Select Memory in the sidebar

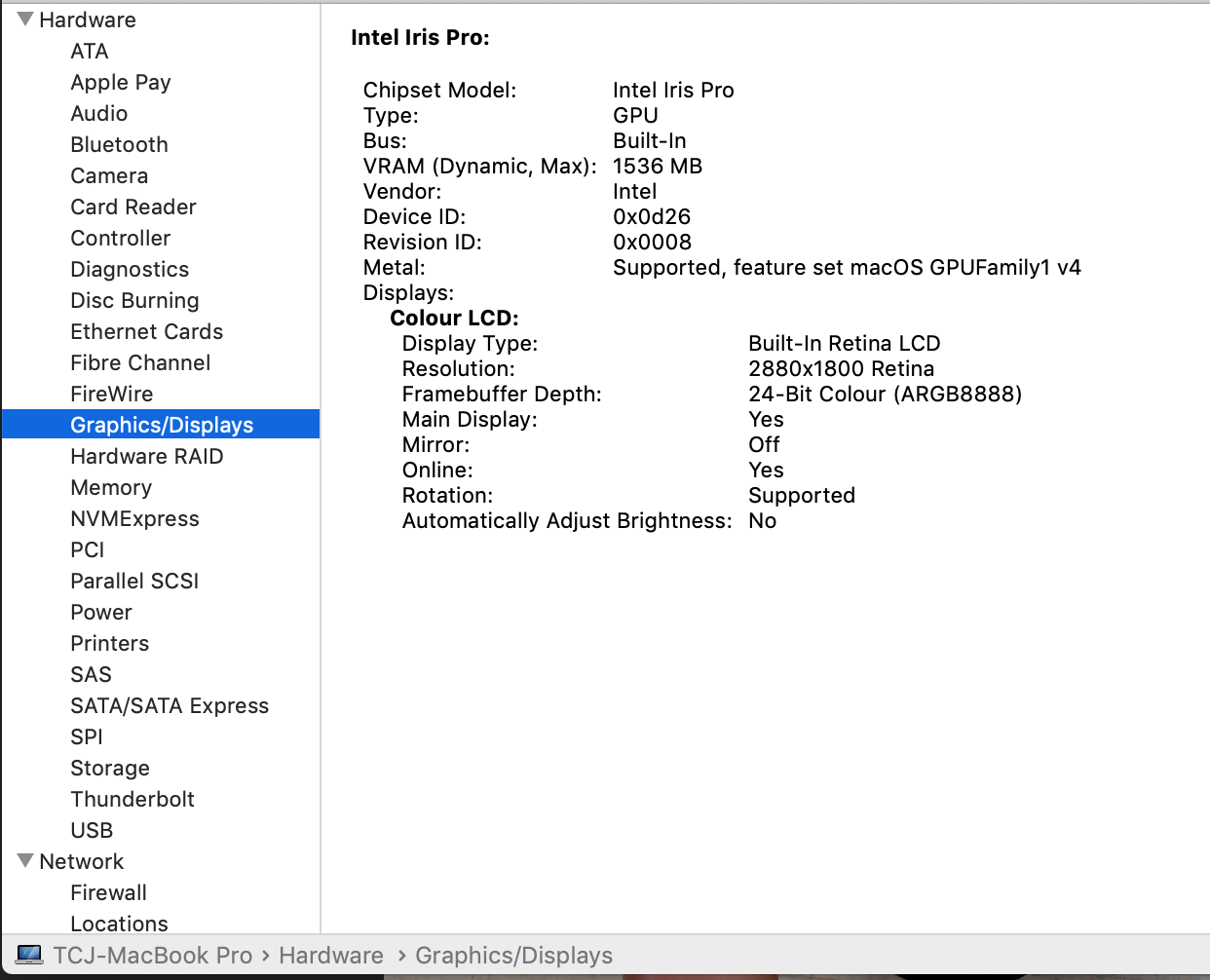[111, 487]
